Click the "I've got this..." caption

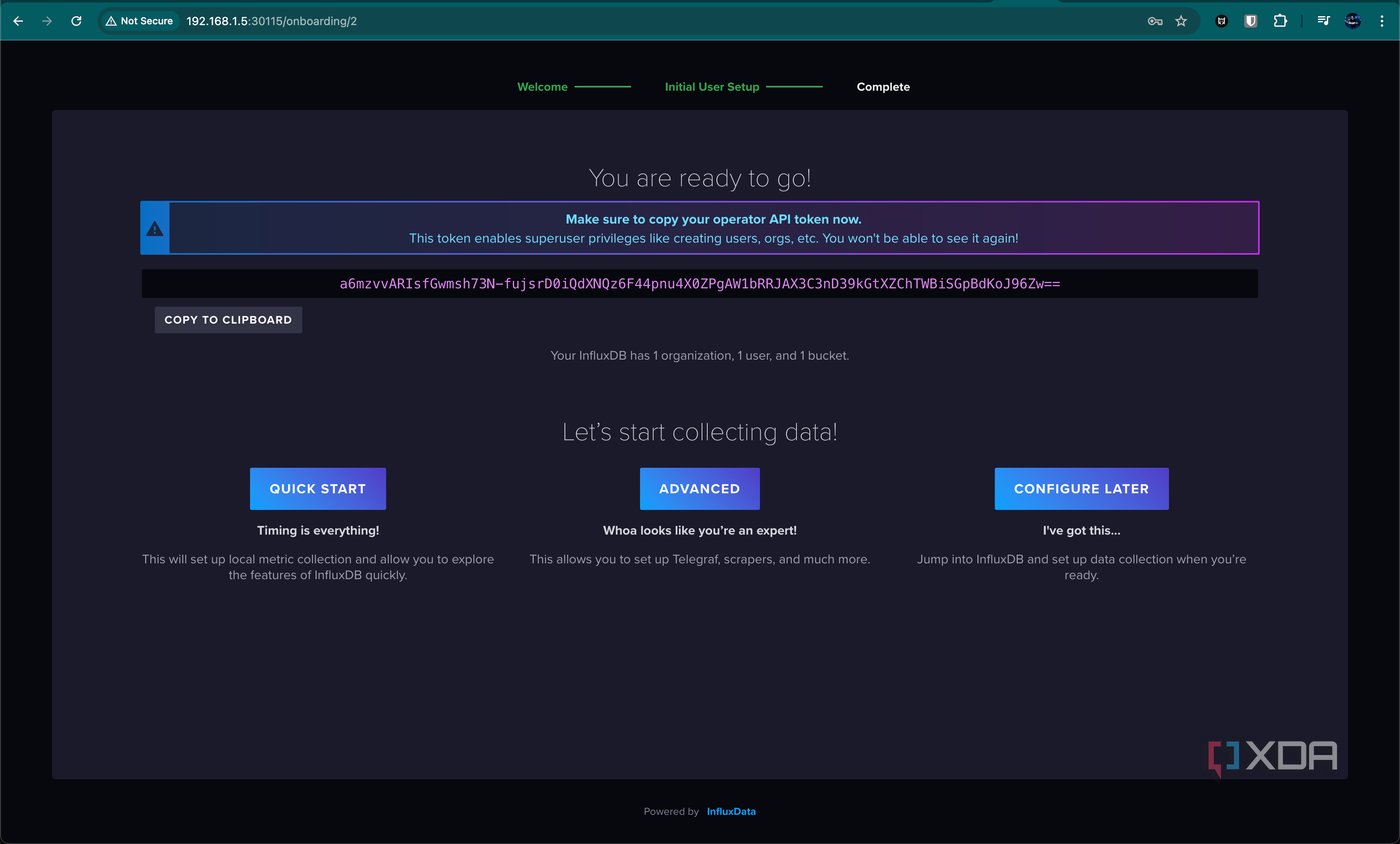(1081, 531)
